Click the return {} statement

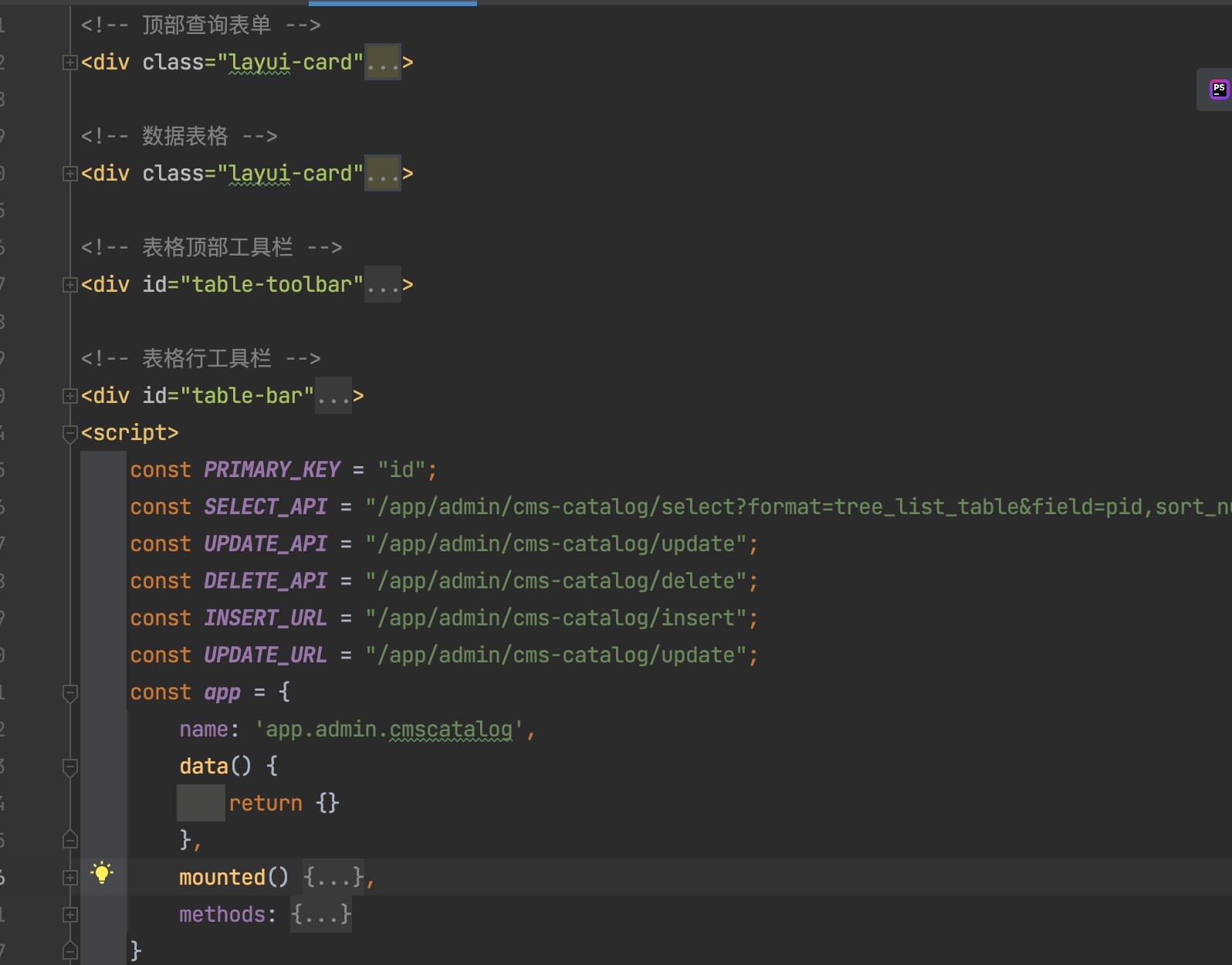(284, 803)
